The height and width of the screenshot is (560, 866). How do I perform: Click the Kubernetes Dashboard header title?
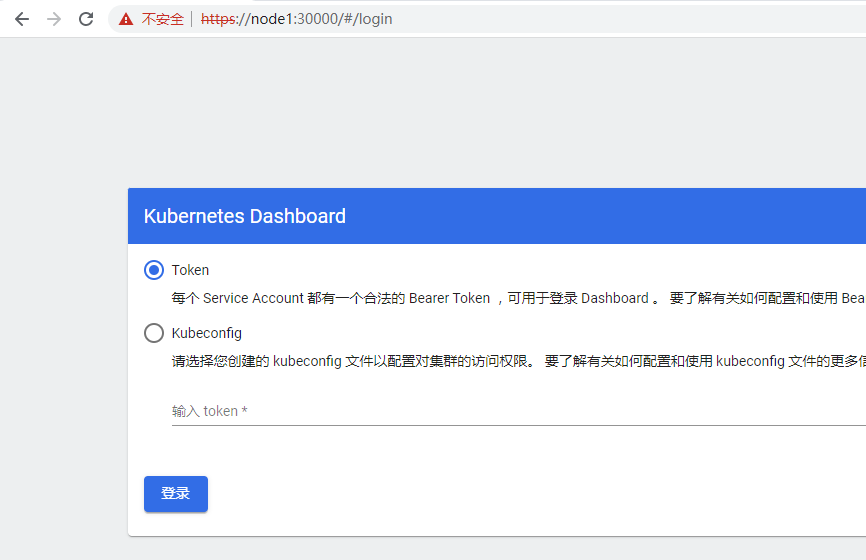pyautogui.click(x=245, y=216)
